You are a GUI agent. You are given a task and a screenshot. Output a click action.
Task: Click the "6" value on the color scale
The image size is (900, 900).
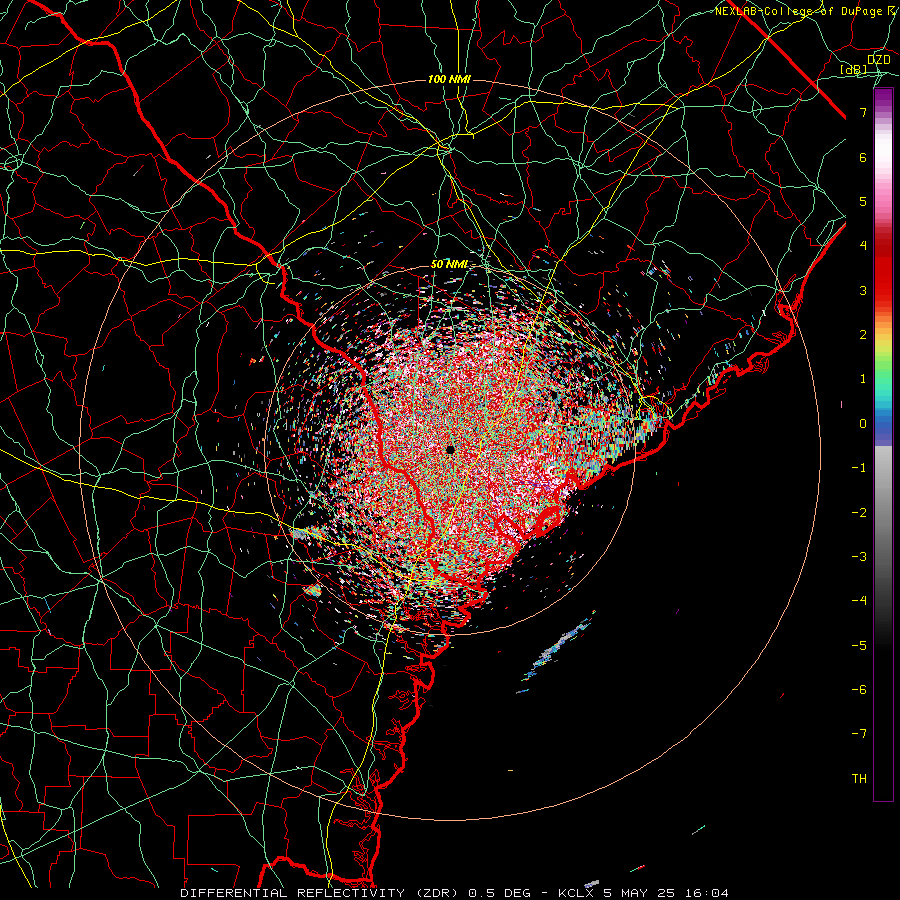pyautogui.click(x=863, y=157)
